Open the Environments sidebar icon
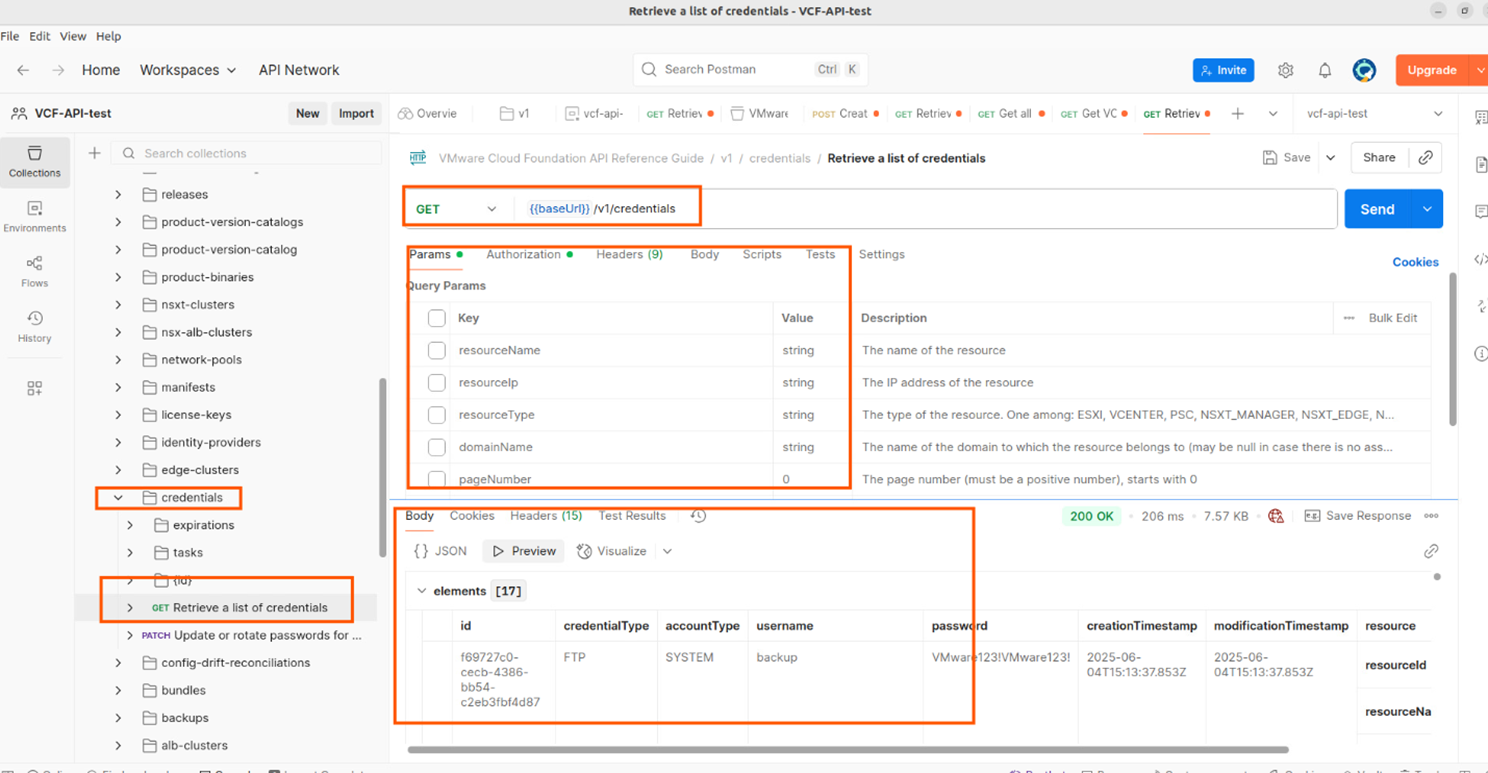The width and height of the screenshot is (1488, 773). pos(35,216)
